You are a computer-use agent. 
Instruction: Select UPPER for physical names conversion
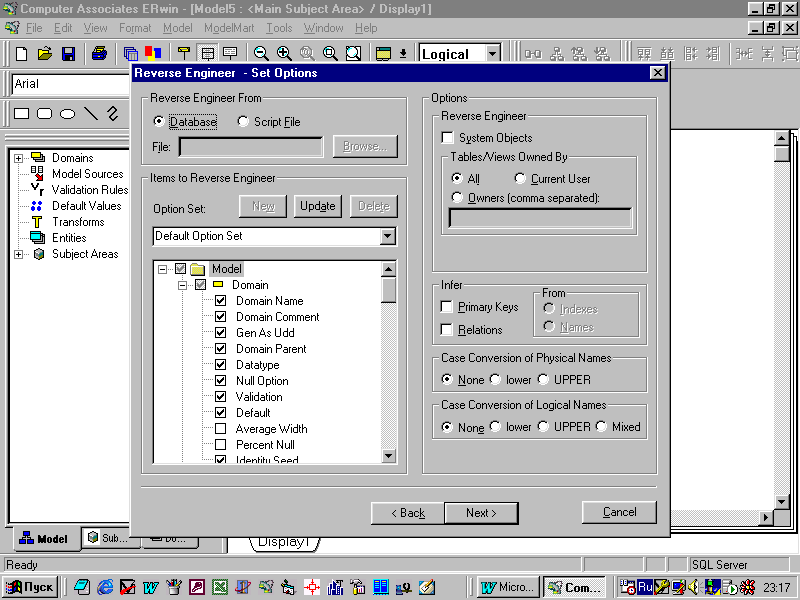pyautogui.click(x=543, y=380)
